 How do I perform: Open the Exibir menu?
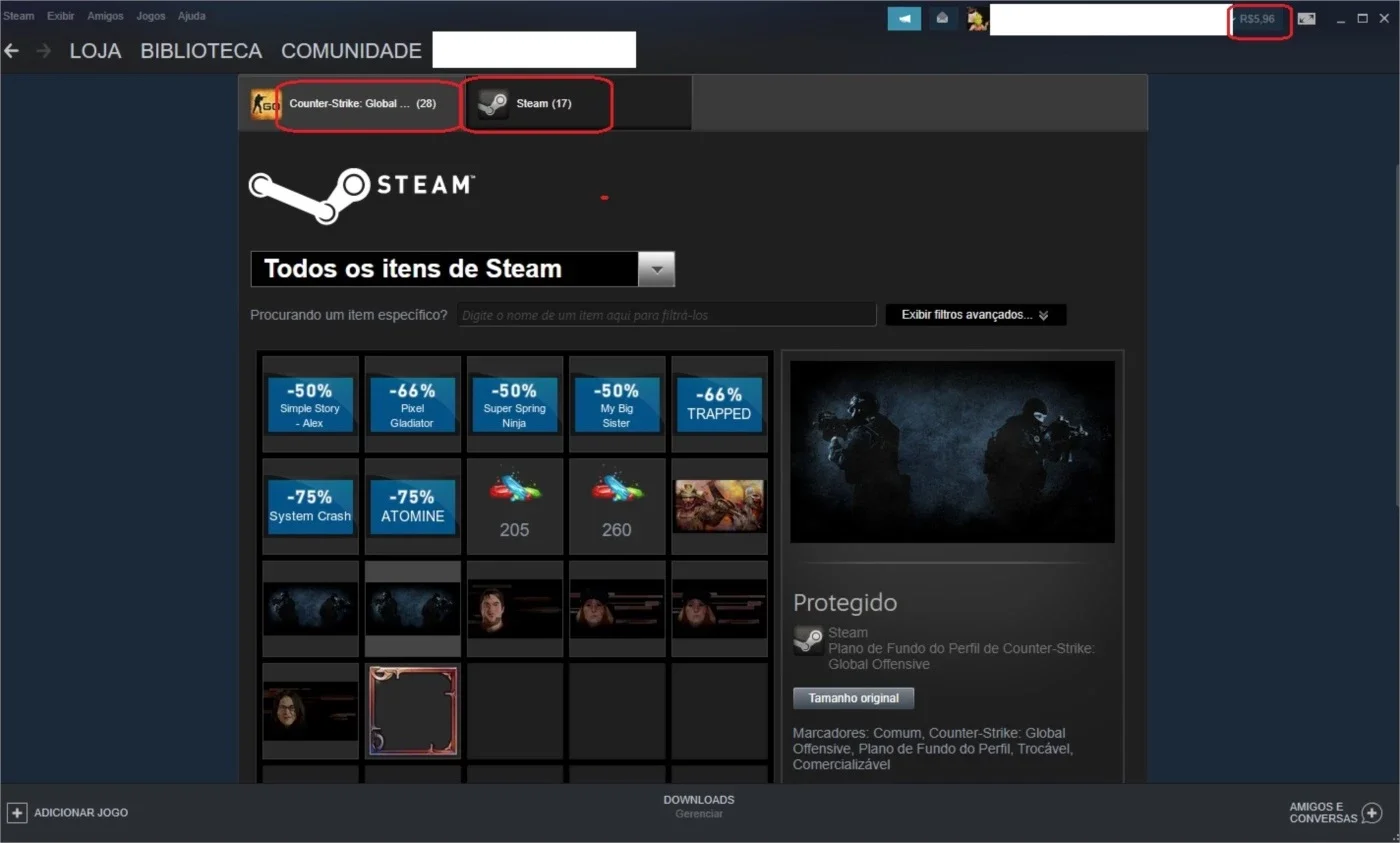60,16
